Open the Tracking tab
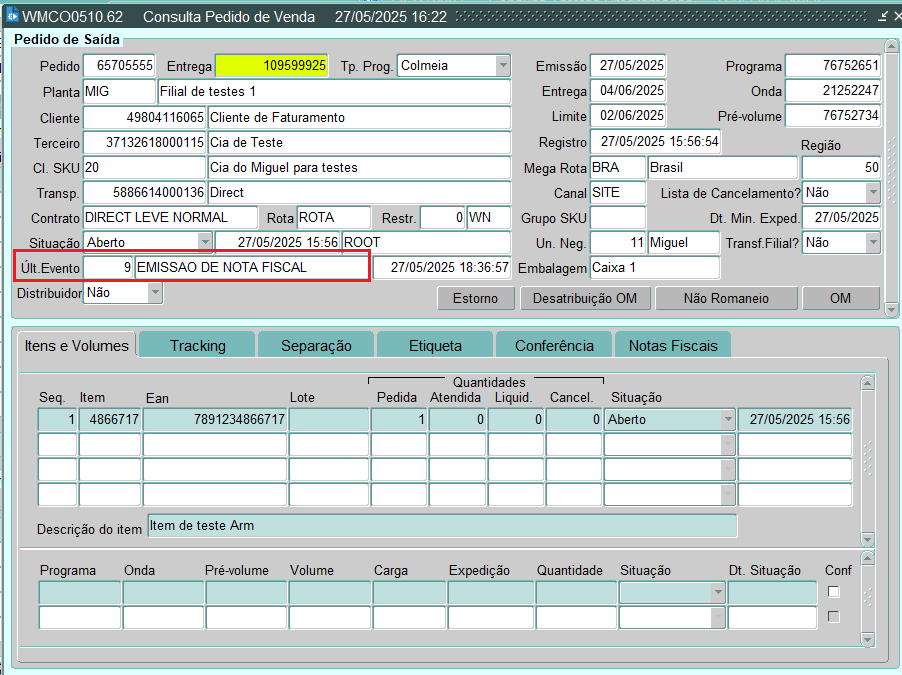The width and height of the screenshot is (902, 675). point(197,345)
